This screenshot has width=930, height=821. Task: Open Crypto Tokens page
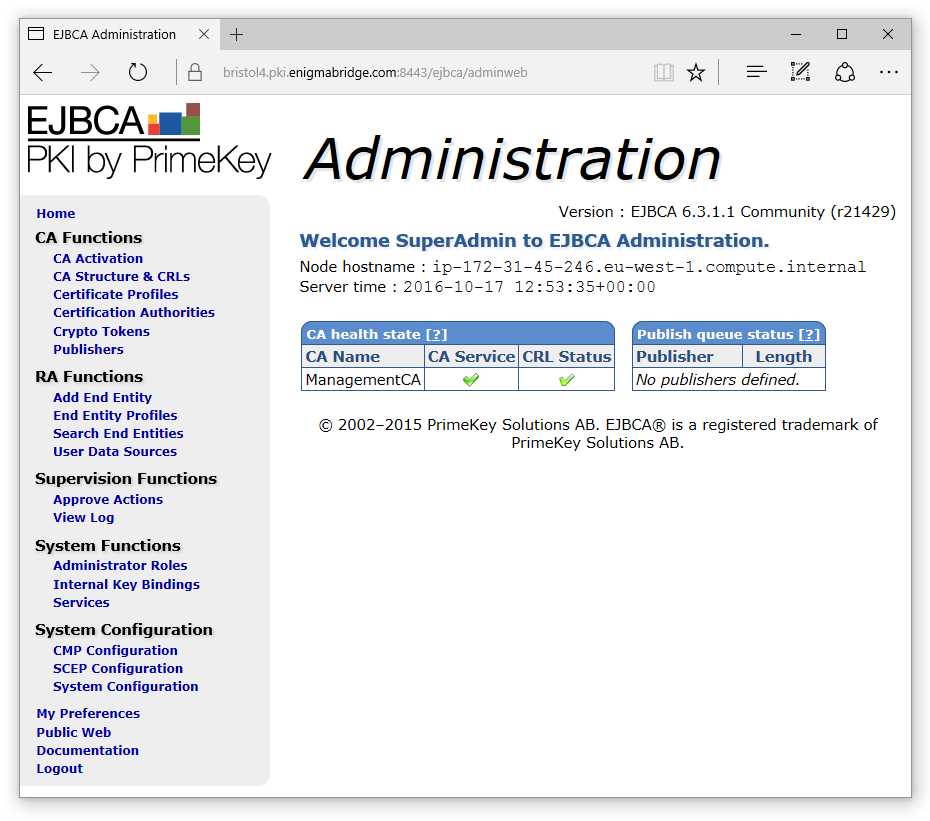pyautogui.click(x=101, y=332)
